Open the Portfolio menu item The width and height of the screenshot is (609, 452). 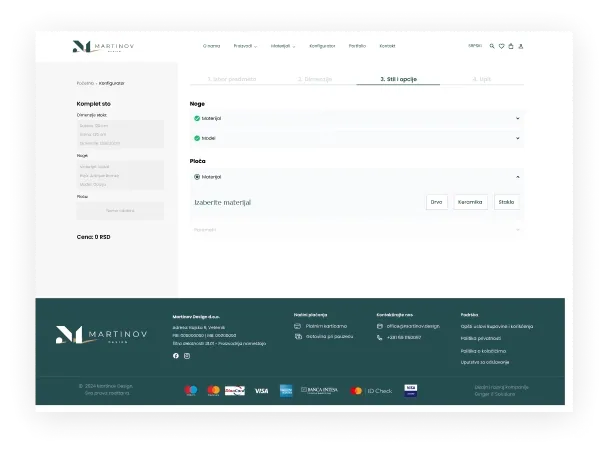point(357,46)
